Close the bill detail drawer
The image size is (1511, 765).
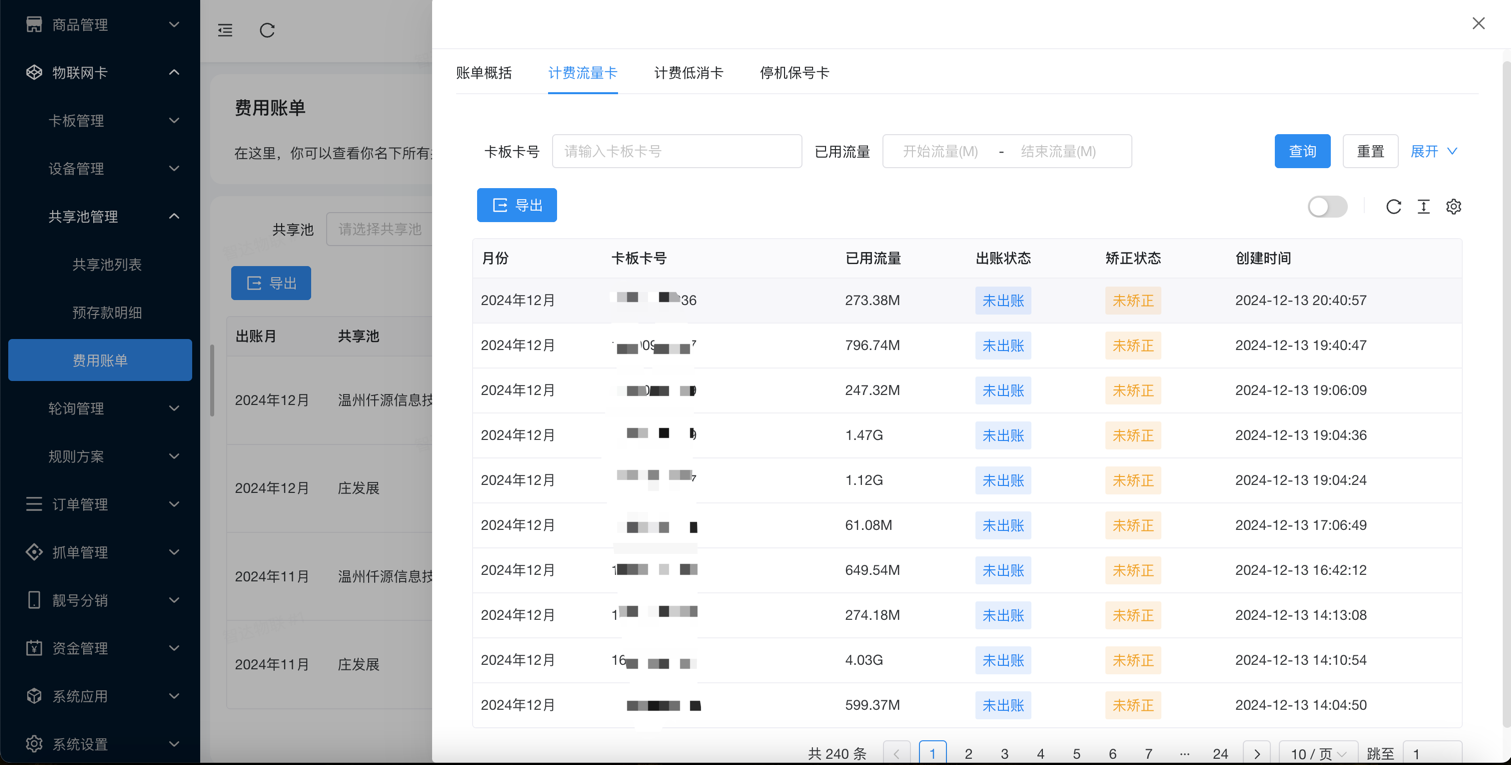pyautogui.click(x=1478, y=23)
